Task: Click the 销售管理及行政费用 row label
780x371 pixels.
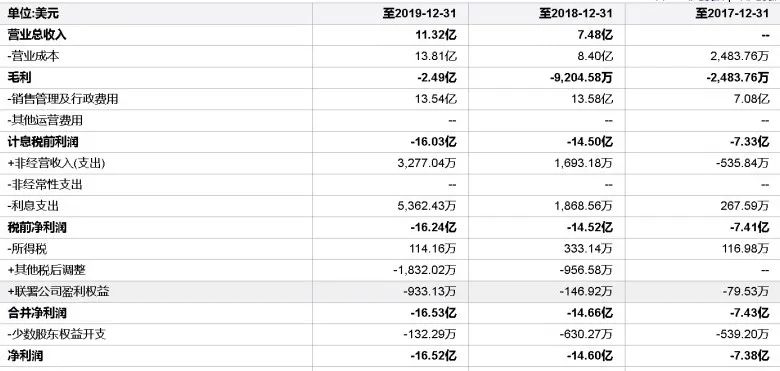Action: (63, 99)
